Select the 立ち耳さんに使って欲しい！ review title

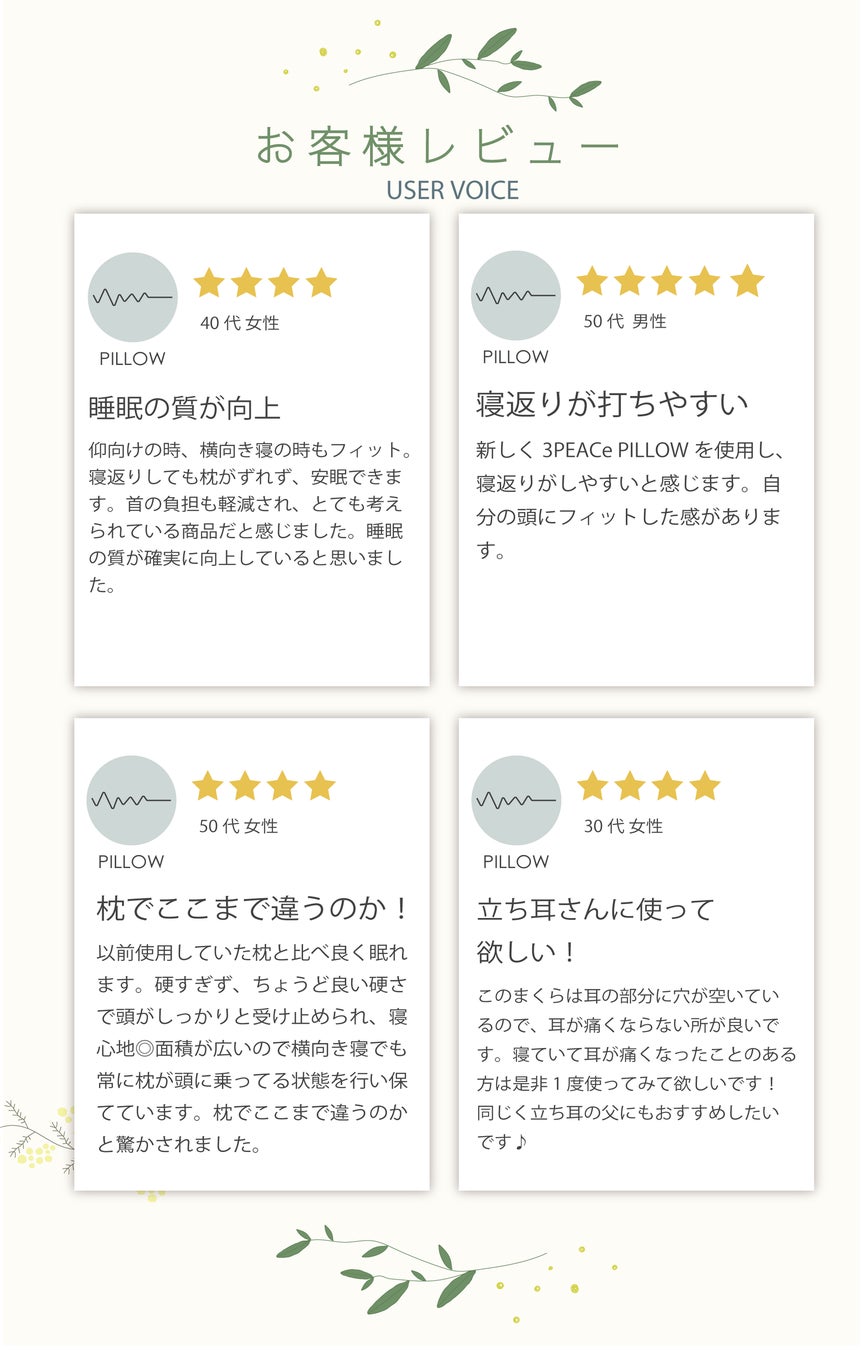pyautogui.click(x=596, y=930)
